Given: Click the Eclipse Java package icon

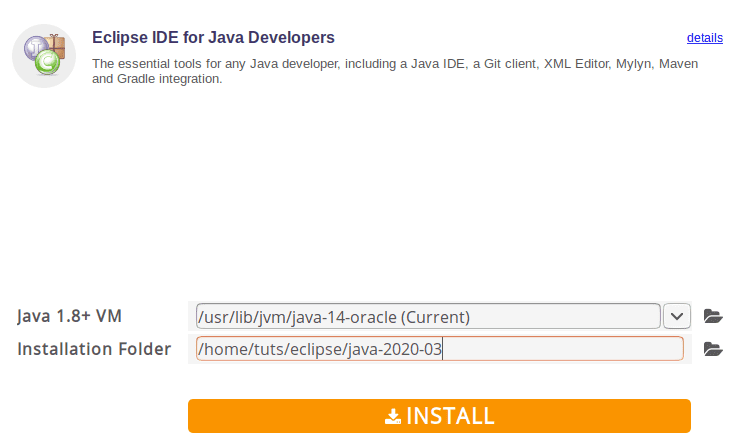Looking at the screenshot, I should coord(44,56).
